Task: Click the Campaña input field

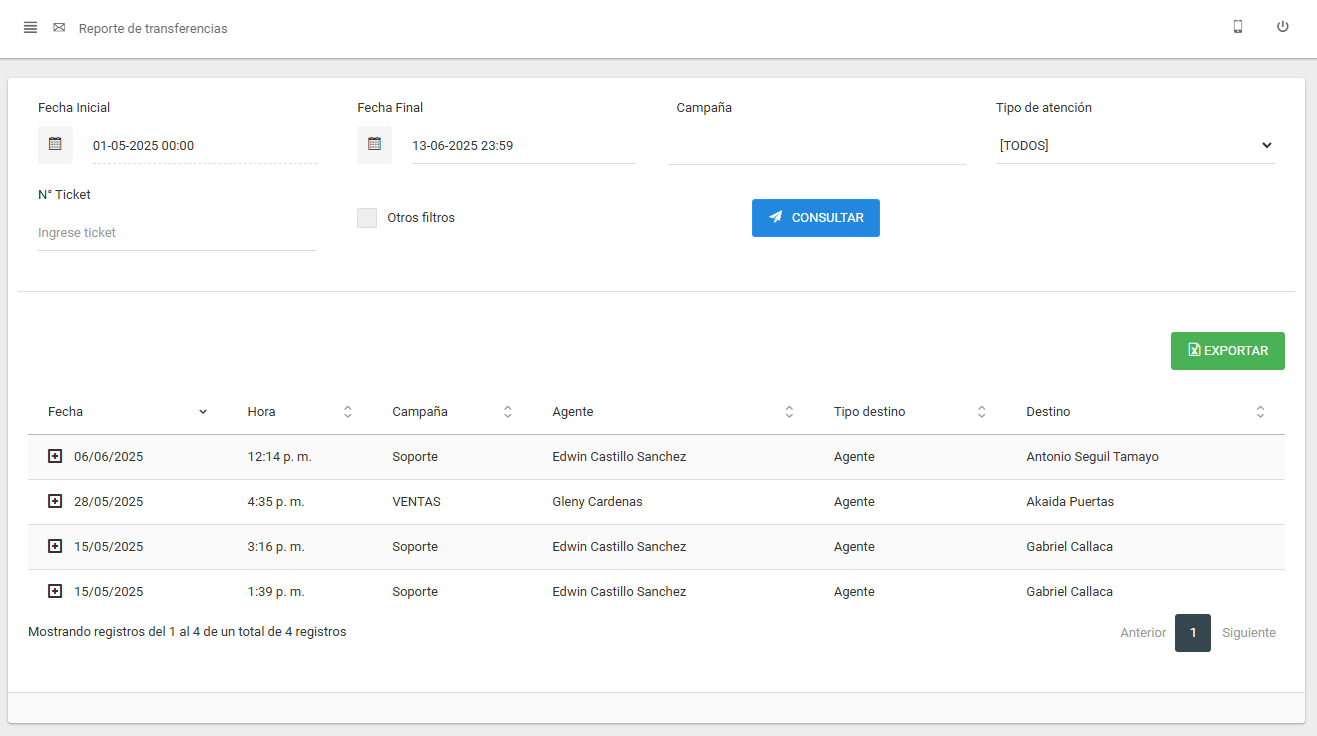Action: pos(815,146)
